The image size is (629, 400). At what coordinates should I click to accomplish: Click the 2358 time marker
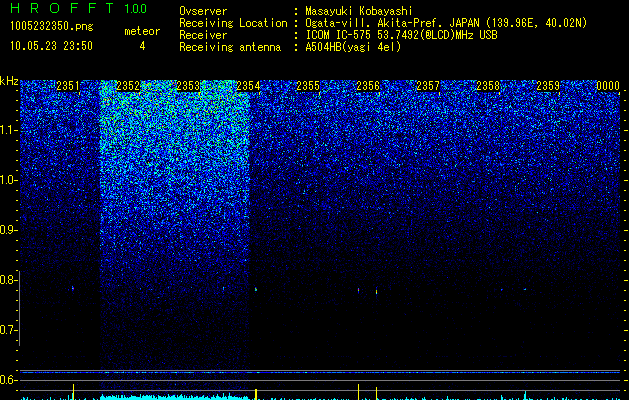coord(488,86)
